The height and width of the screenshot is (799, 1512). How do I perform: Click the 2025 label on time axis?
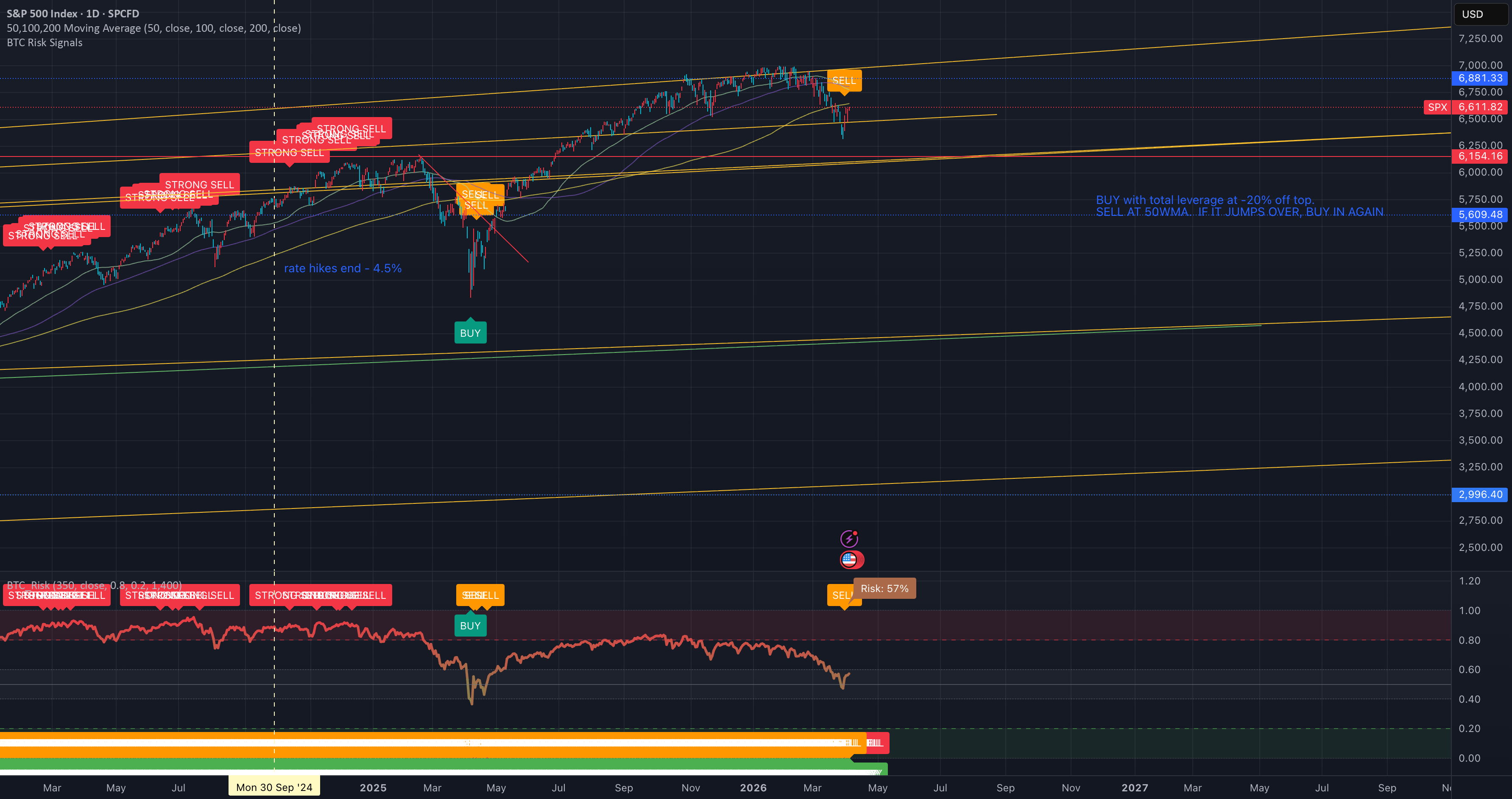tap(373, 788)
